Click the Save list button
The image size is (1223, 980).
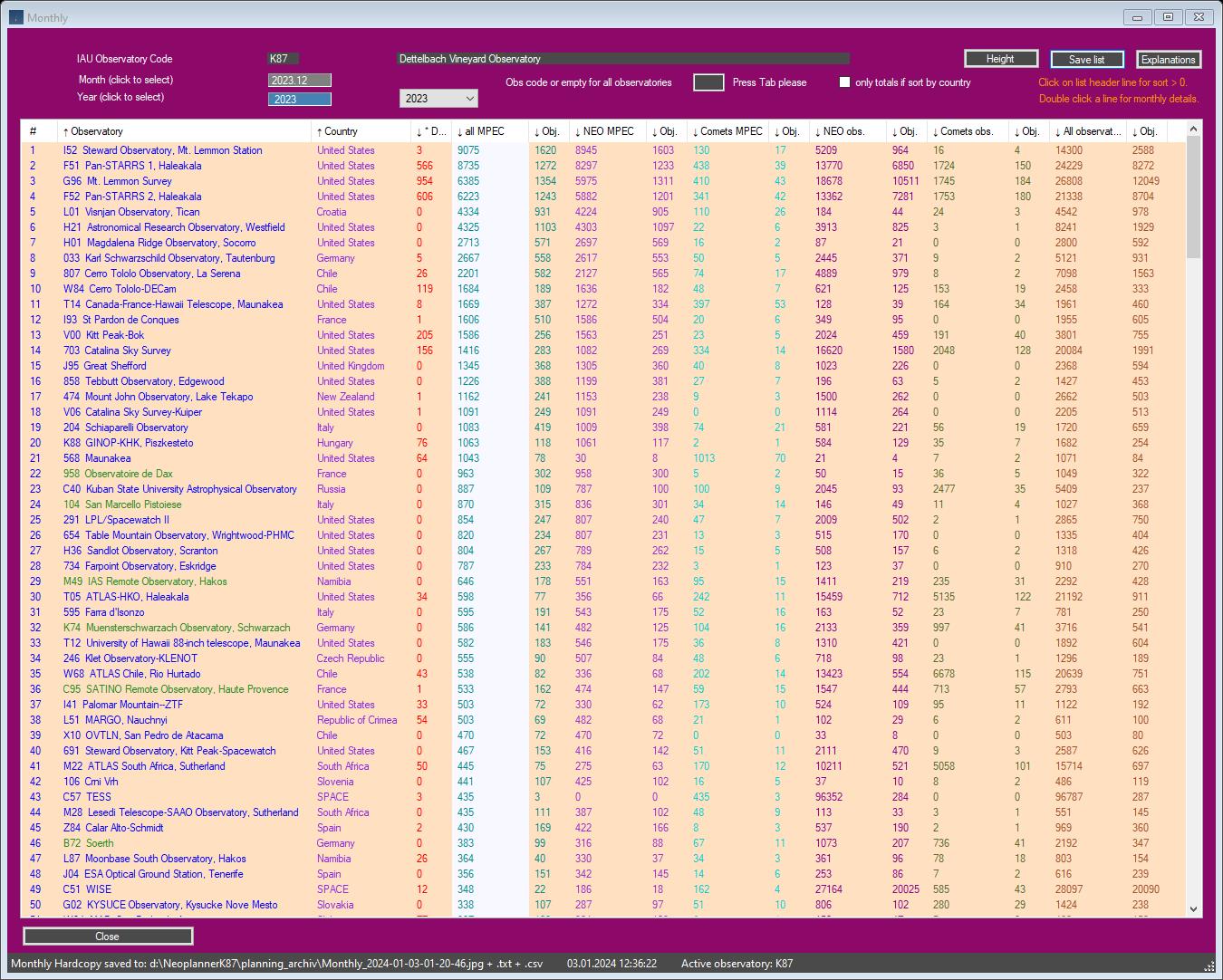pyautogui.click(x=1087, y=60)
